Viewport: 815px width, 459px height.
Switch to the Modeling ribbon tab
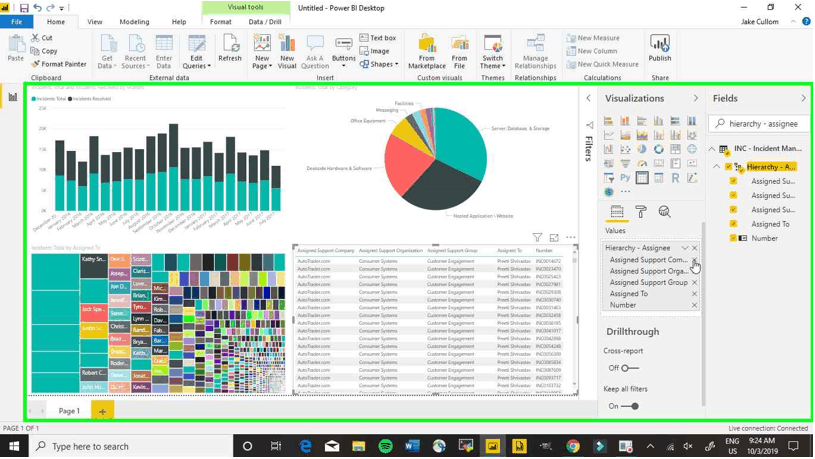[134, 22]
